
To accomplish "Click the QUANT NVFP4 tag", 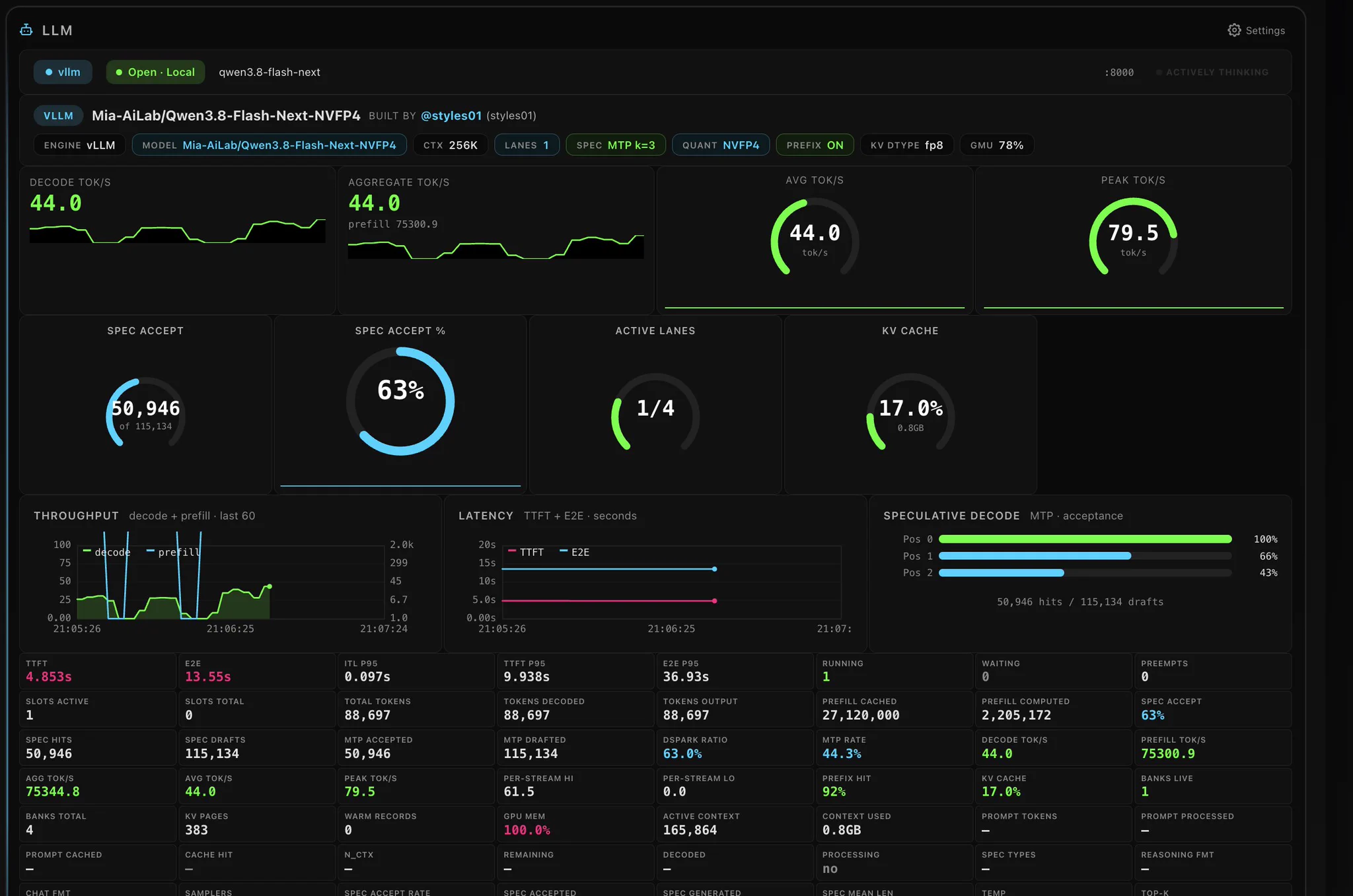I will [x=721, y=145].
